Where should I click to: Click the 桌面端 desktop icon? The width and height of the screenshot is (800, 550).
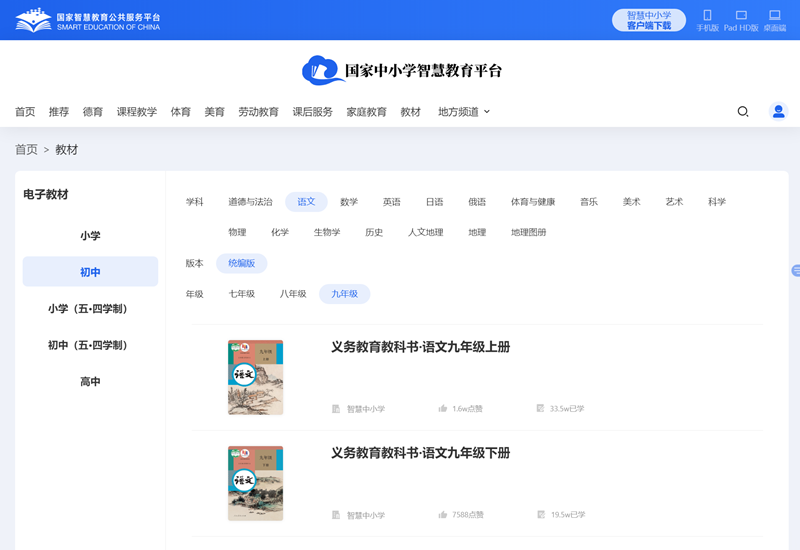click(x=775, y=16)
